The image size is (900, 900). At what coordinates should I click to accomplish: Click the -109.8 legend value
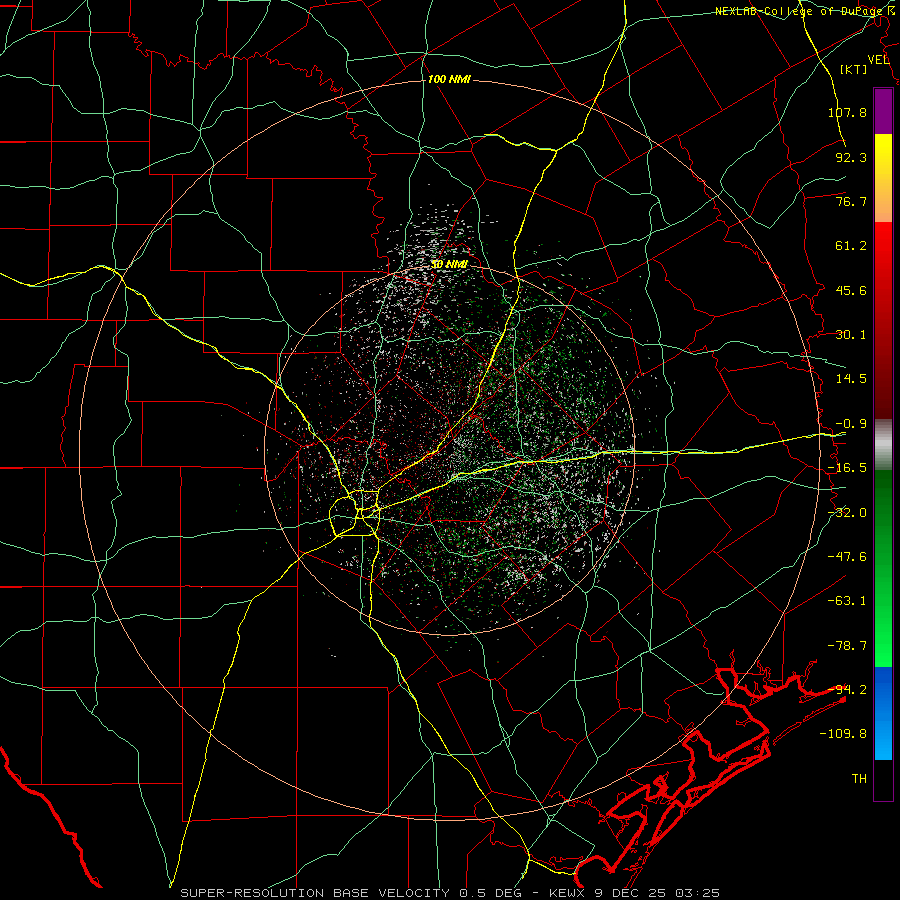click(843, 734)
